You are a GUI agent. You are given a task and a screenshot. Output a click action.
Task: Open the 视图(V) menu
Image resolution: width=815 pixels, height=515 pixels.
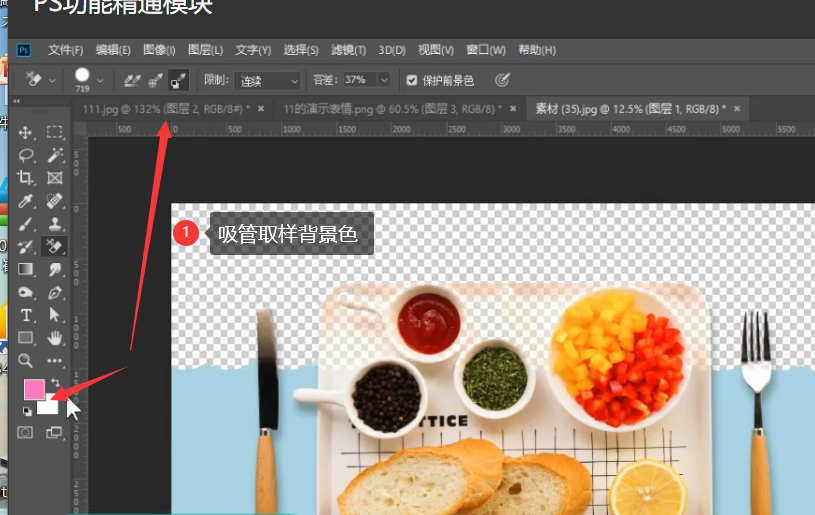436,50
